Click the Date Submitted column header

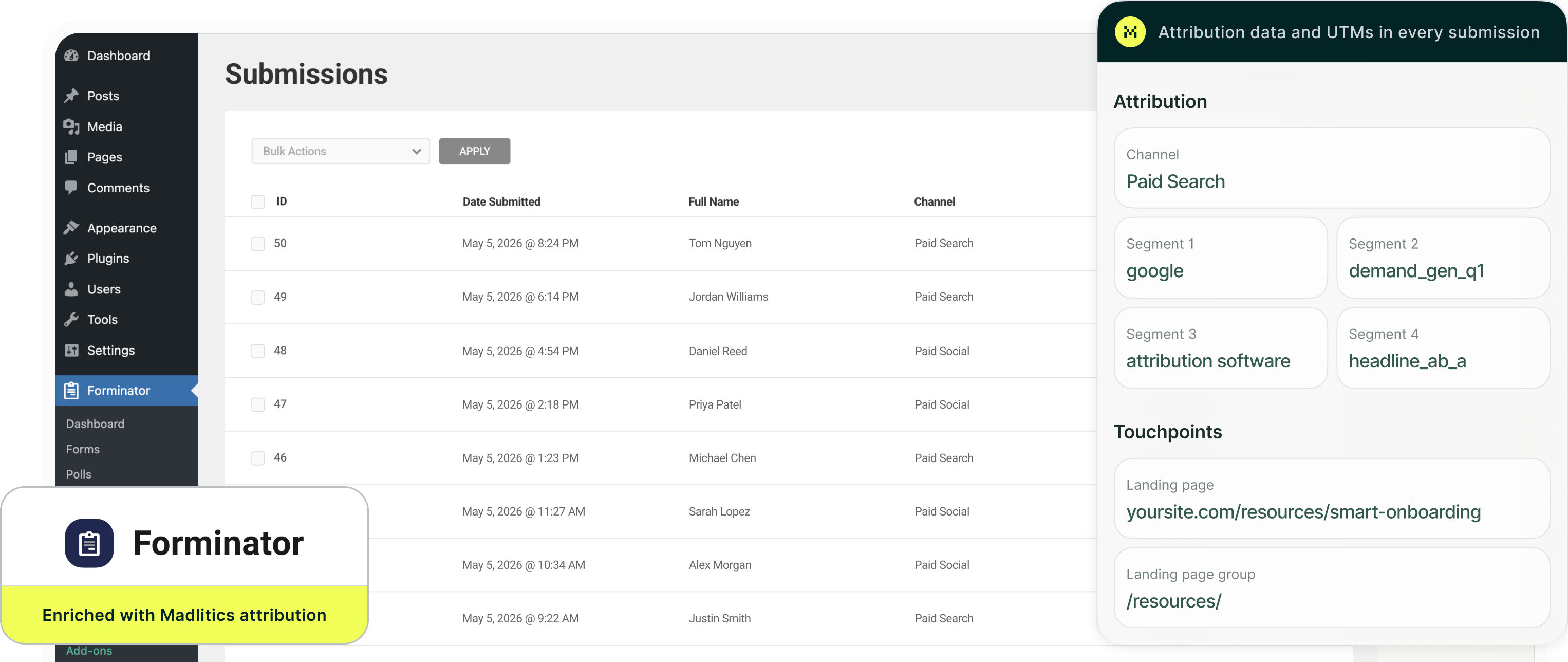(501, 201)
